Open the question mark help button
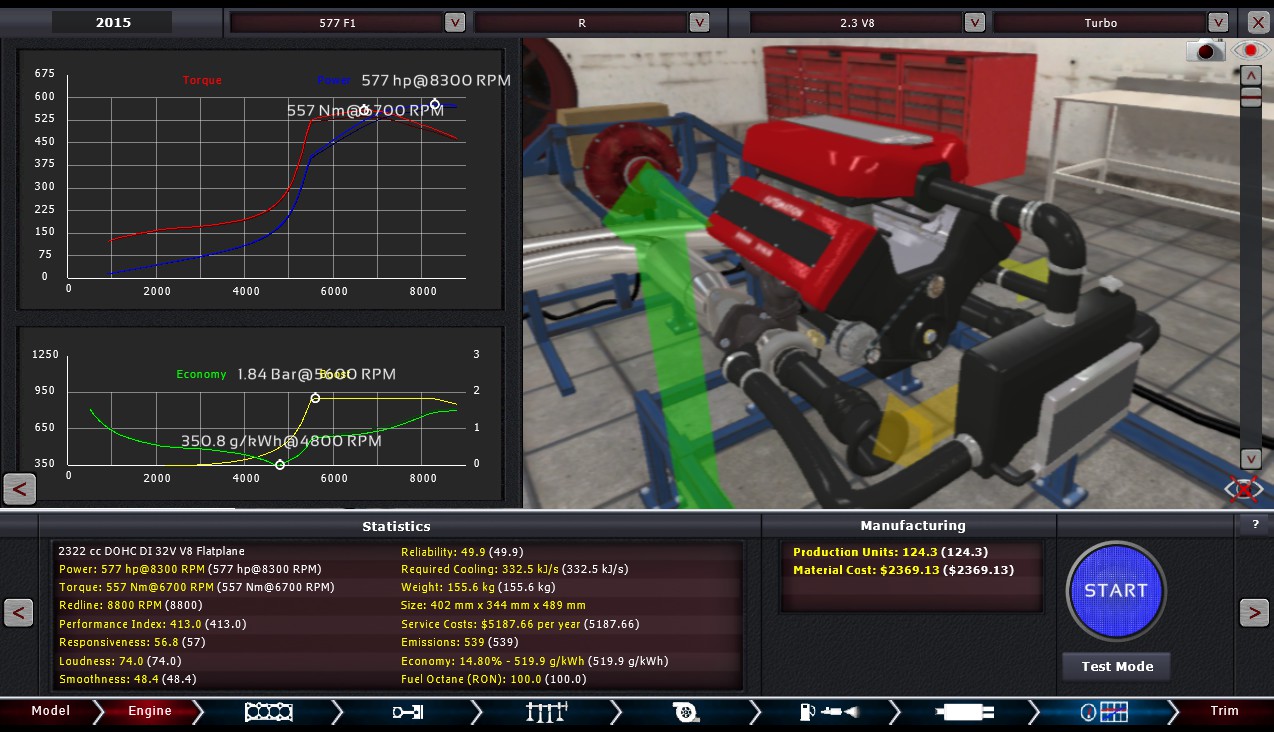The image size is (1274, 732). coord(1255,523)
